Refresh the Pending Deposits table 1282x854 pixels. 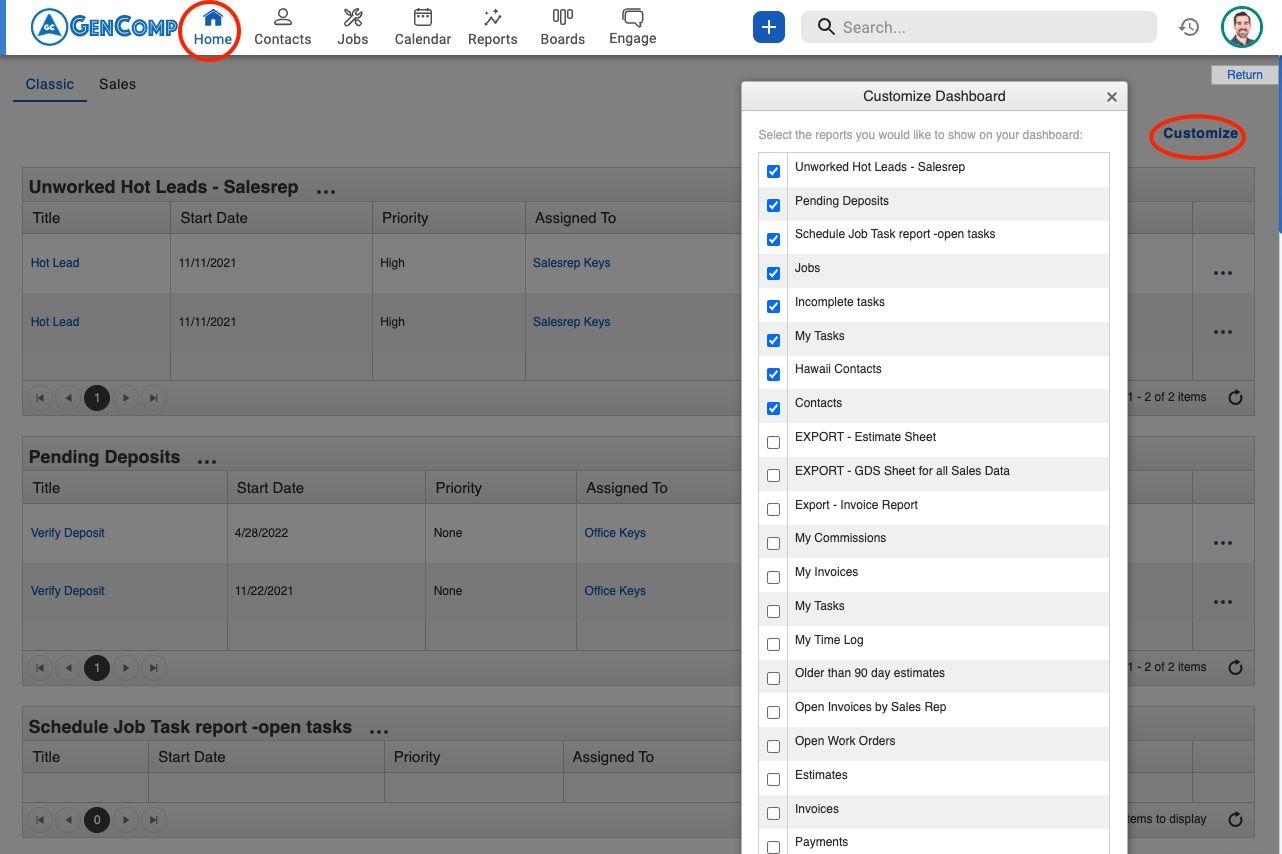point(1235,668)
